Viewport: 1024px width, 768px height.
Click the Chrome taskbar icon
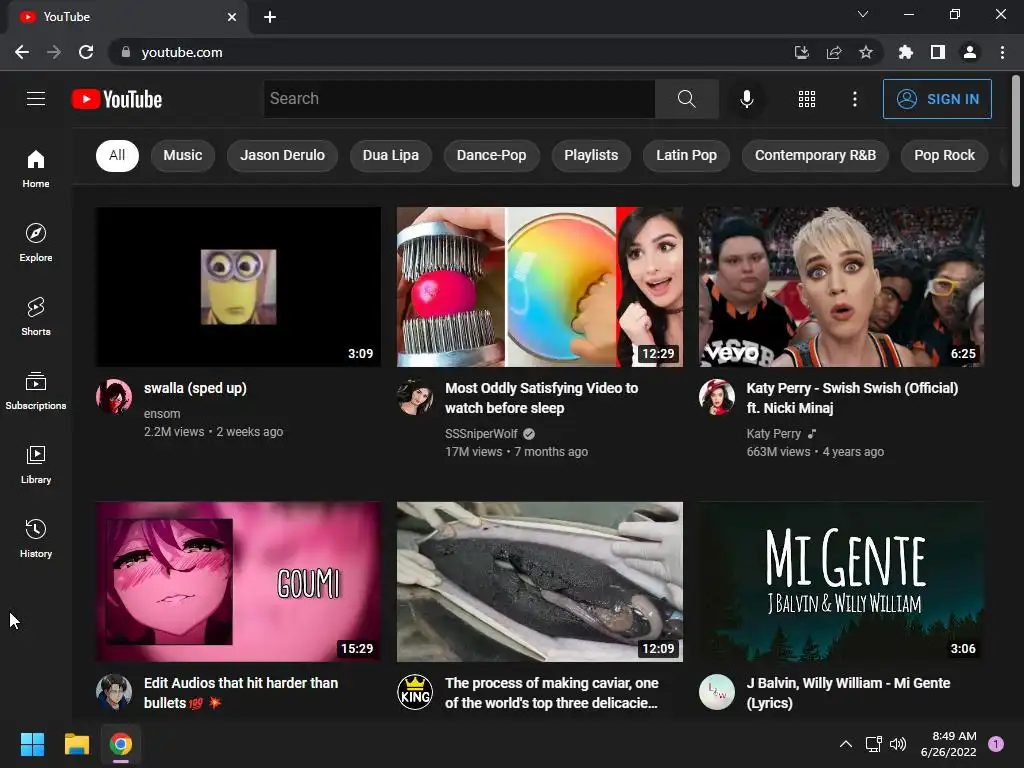point(121,744)
